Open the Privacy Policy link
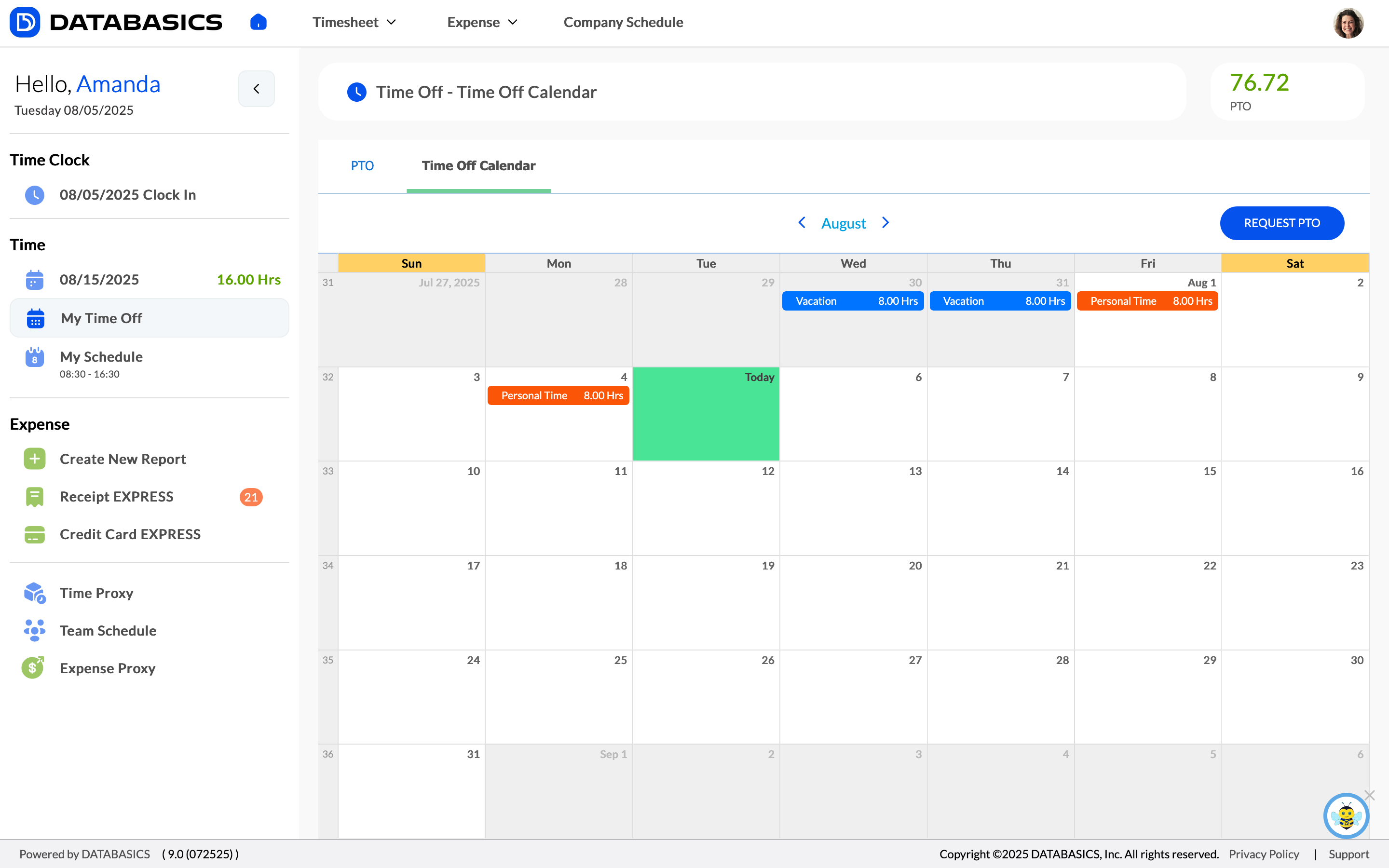This screenshot has height=868, width=1389. pos(1265,854)
